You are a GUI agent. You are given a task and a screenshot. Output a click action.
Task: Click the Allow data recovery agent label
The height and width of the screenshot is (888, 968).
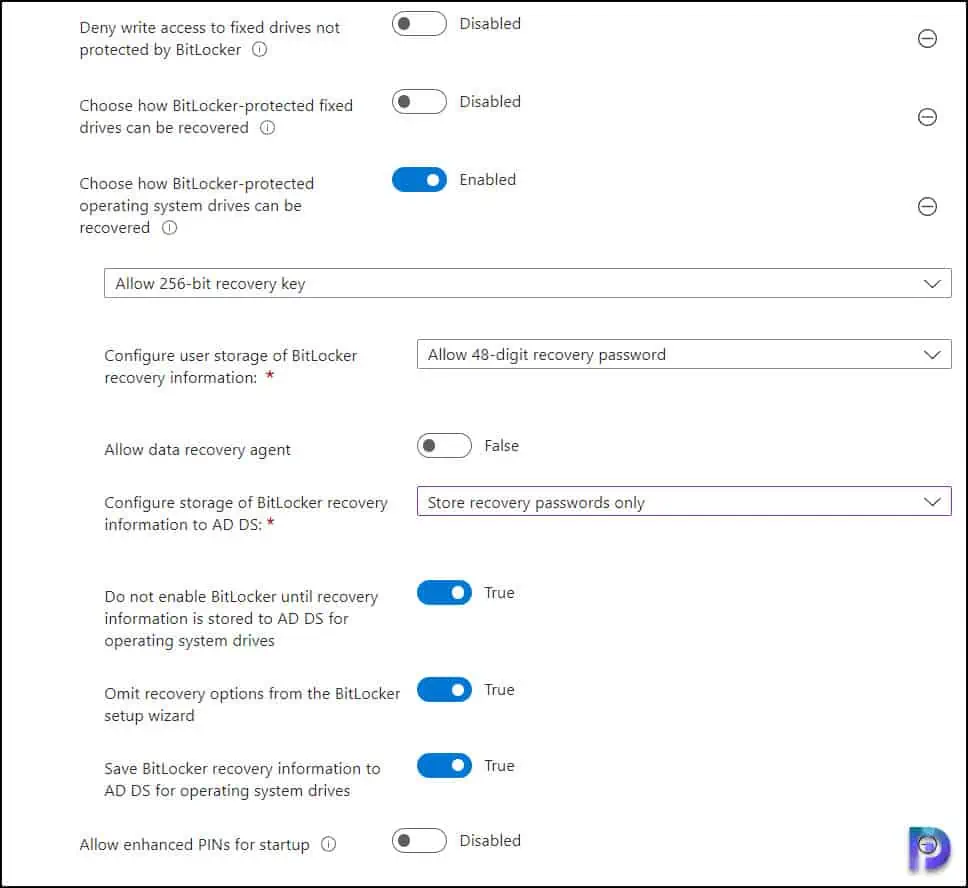198,450
